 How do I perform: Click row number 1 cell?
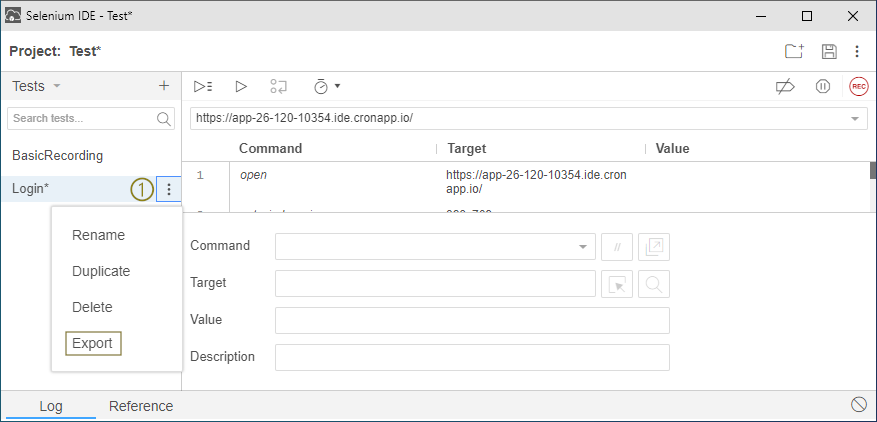(x=200, y=176)
